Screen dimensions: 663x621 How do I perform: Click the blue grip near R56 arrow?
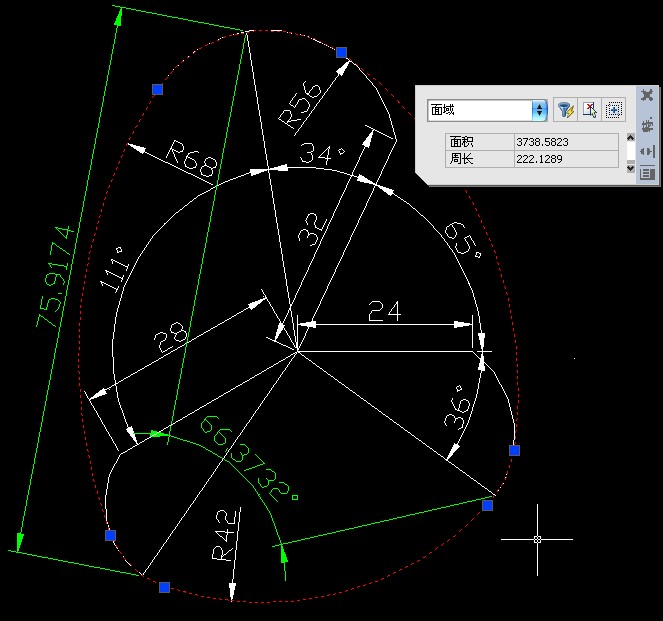pos(342,52)
